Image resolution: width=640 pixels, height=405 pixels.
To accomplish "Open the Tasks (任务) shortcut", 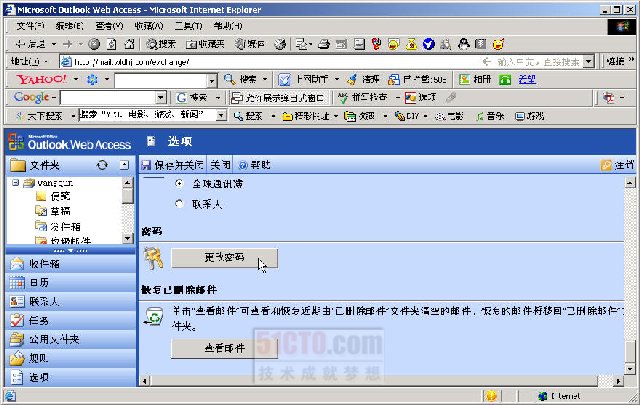I will 38,320.
